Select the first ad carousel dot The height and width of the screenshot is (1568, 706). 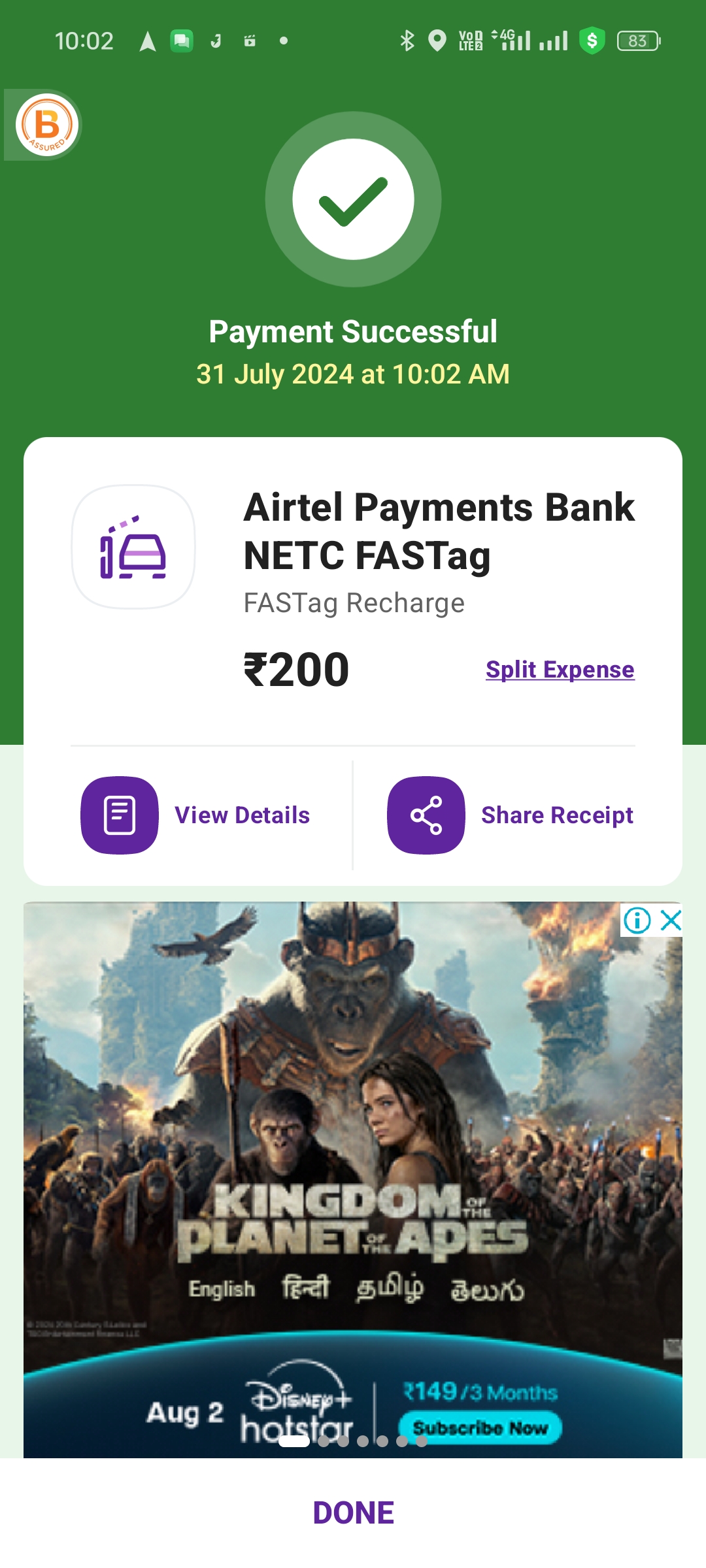(294, 1441)
